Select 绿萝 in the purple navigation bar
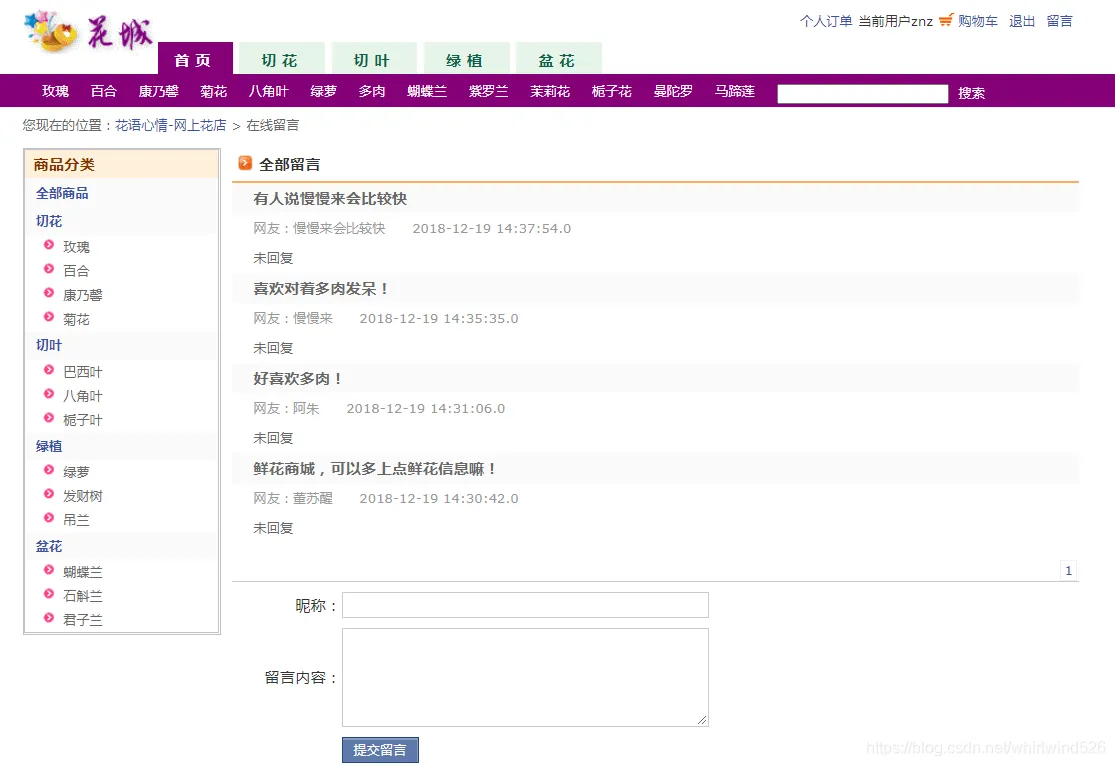 [x=324, y=91]
